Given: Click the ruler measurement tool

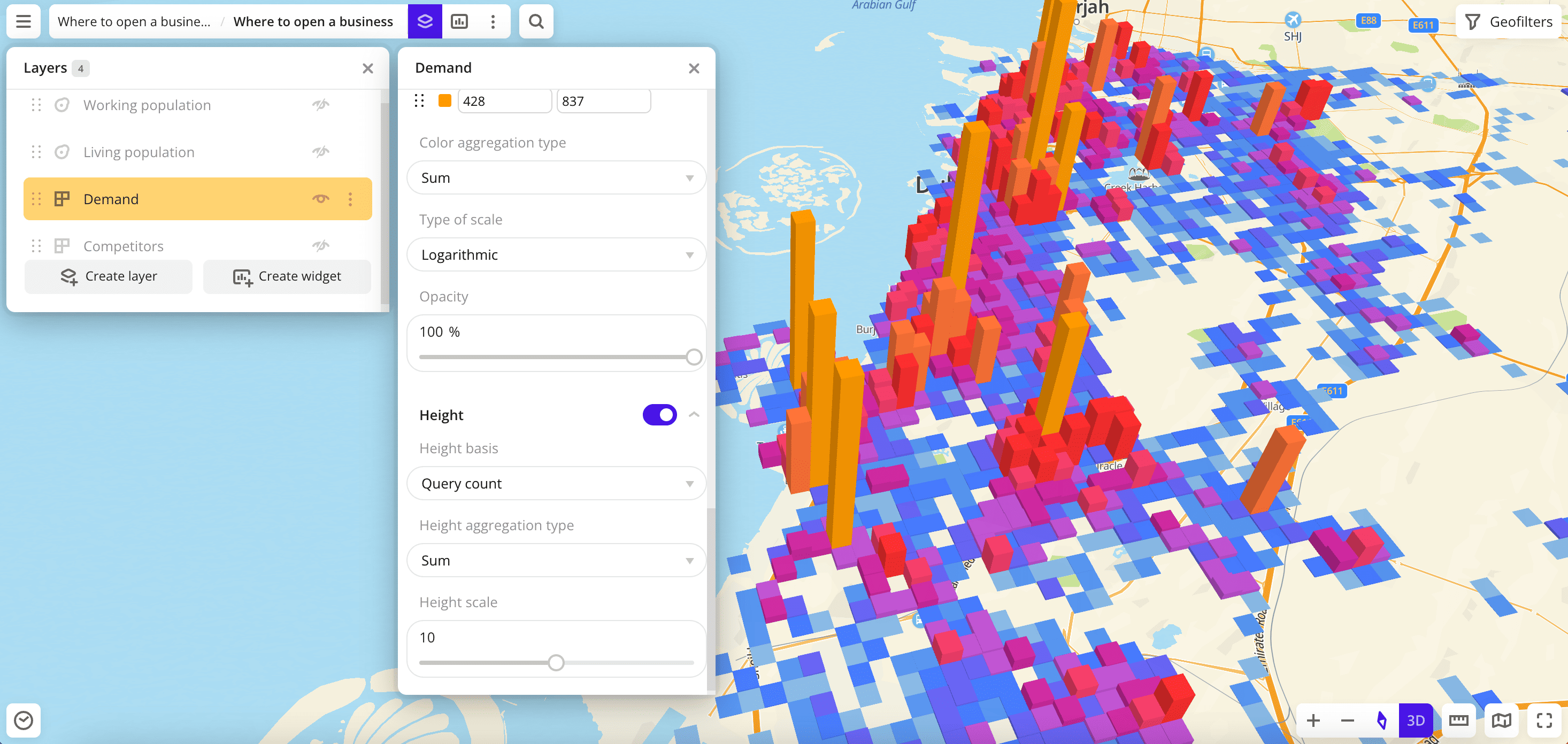Looking at the screenshot, I should 1458,720.
